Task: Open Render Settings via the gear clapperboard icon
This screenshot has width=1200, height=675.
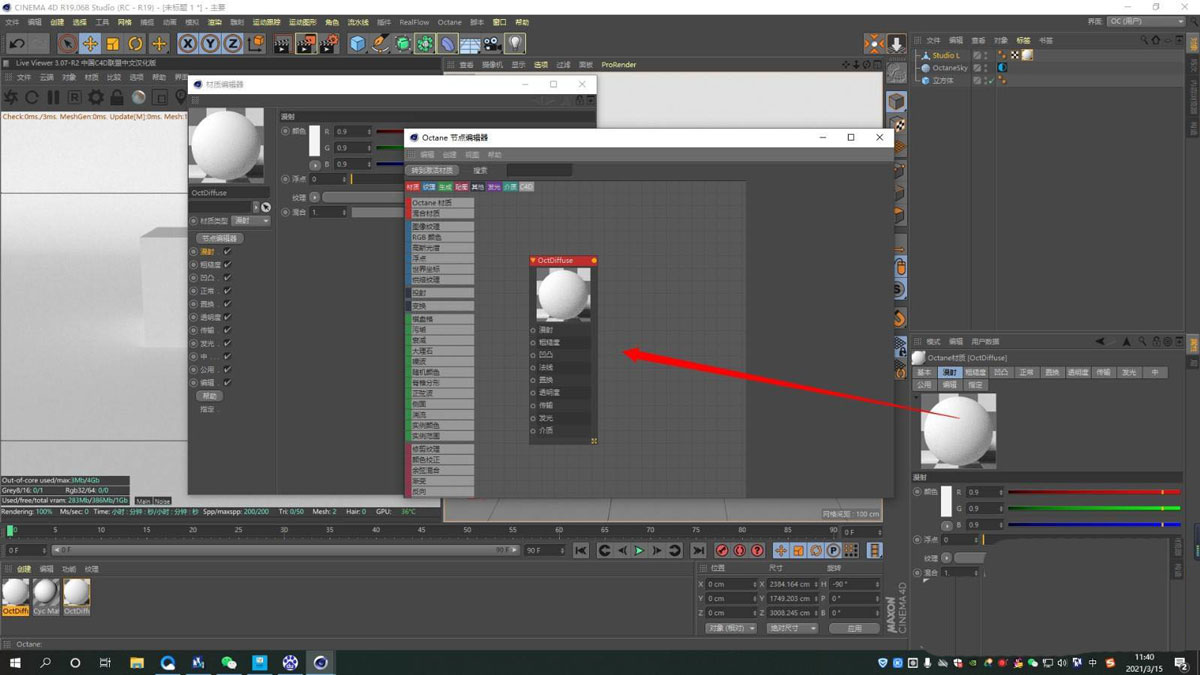Action: click(x=329, y=44)
